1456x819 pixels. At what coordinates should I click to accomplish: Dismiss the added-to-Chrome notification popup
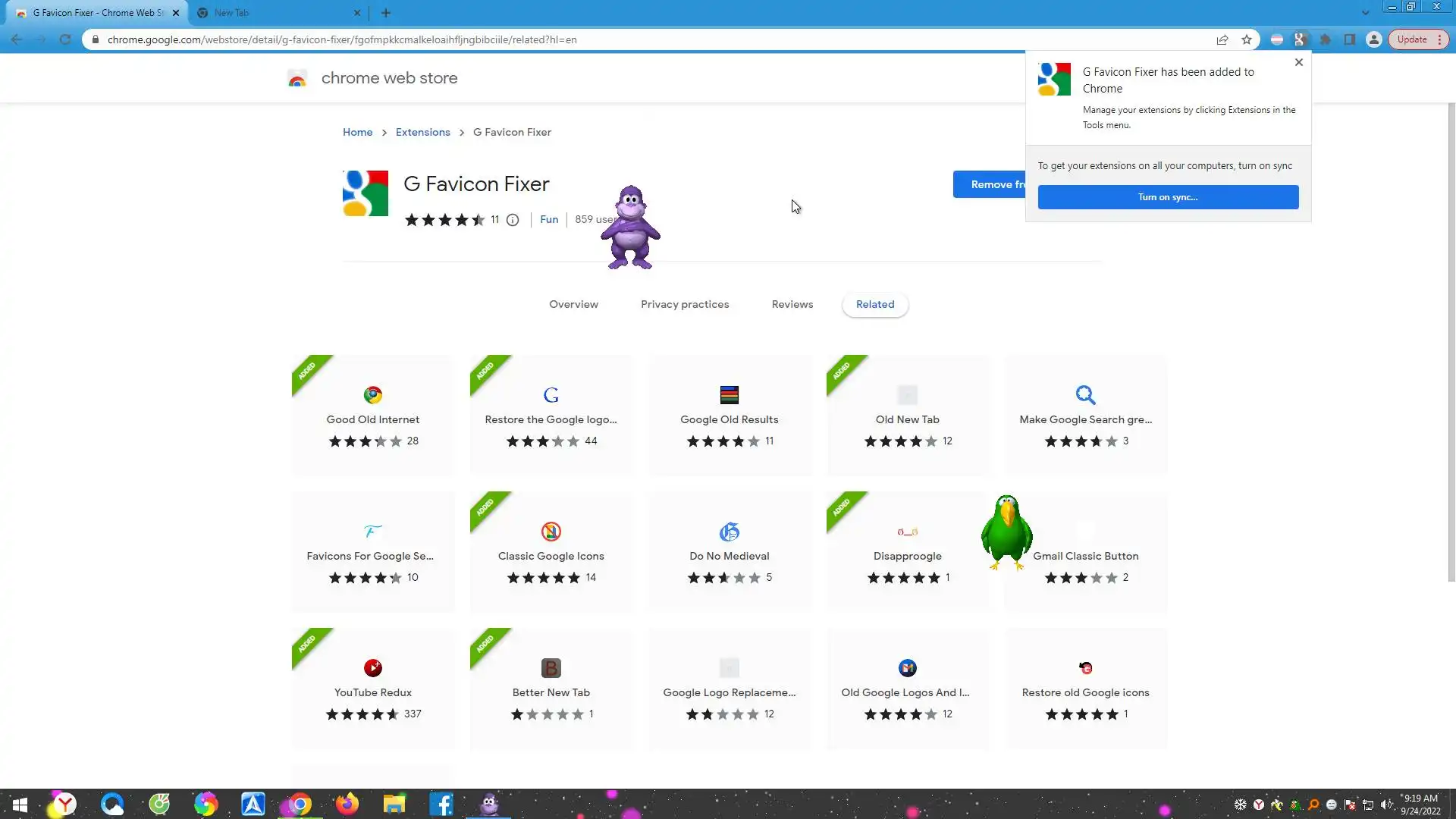[1298, 62]
